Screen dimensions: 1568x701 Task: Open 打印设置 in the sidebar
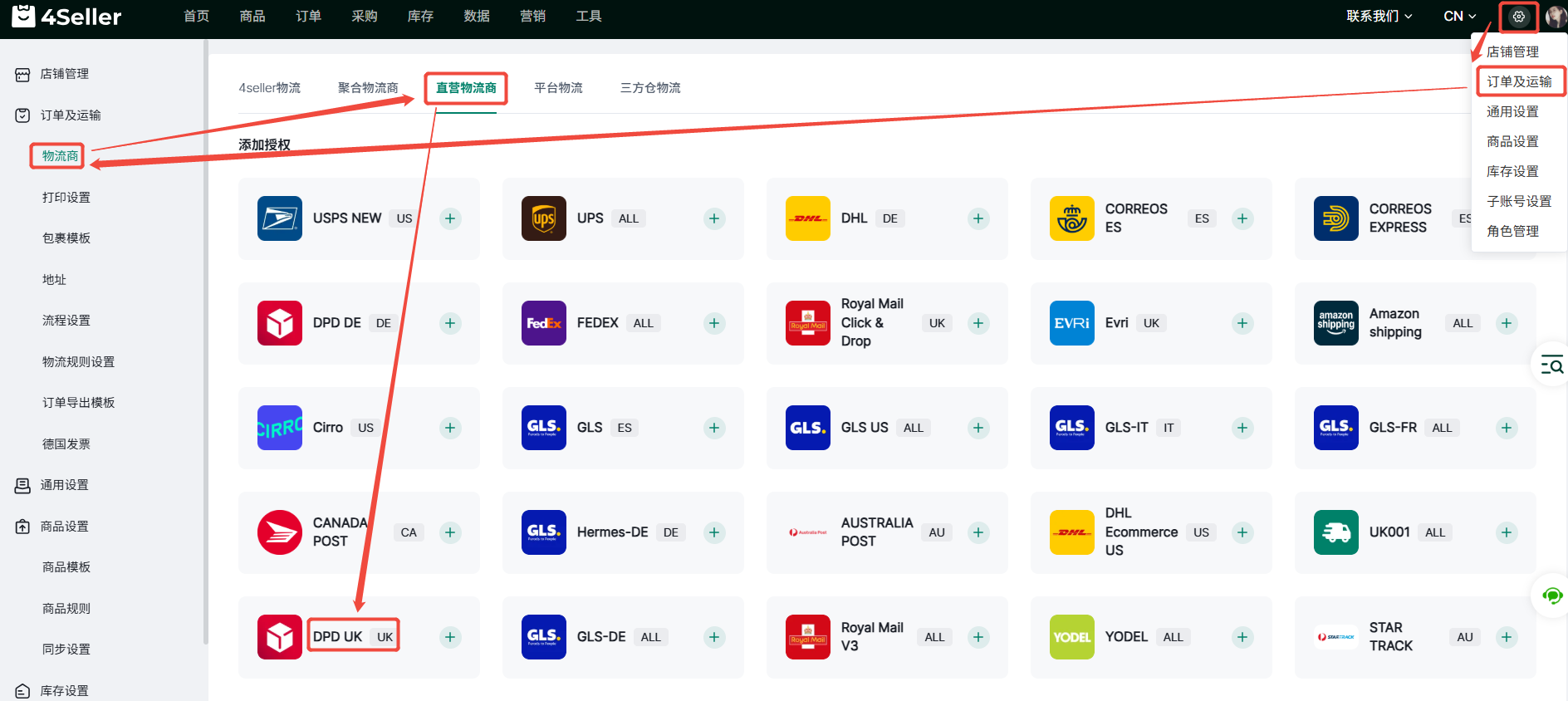tap(66, 198)
